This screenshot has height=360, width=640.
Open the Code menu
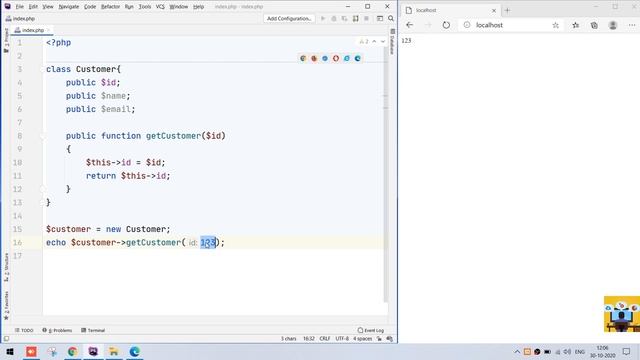90,7
